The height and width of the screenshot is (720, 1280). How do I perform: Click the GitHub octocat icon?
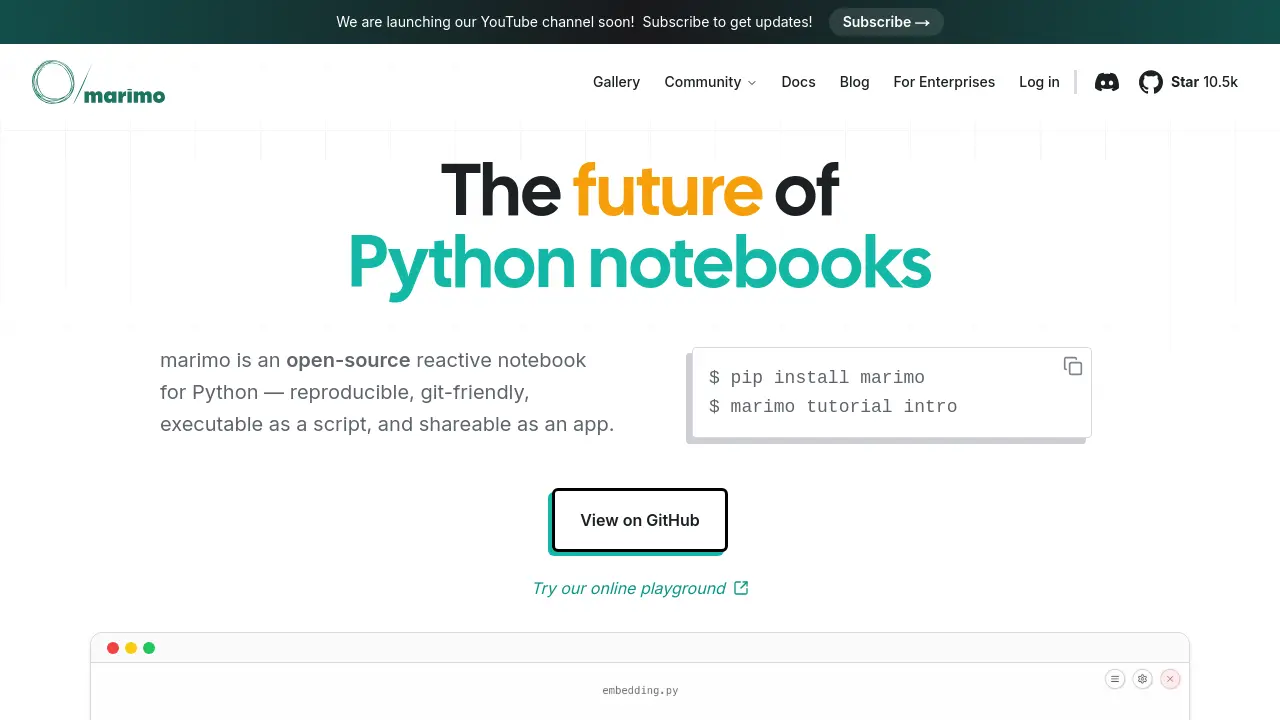[1151, 82]
